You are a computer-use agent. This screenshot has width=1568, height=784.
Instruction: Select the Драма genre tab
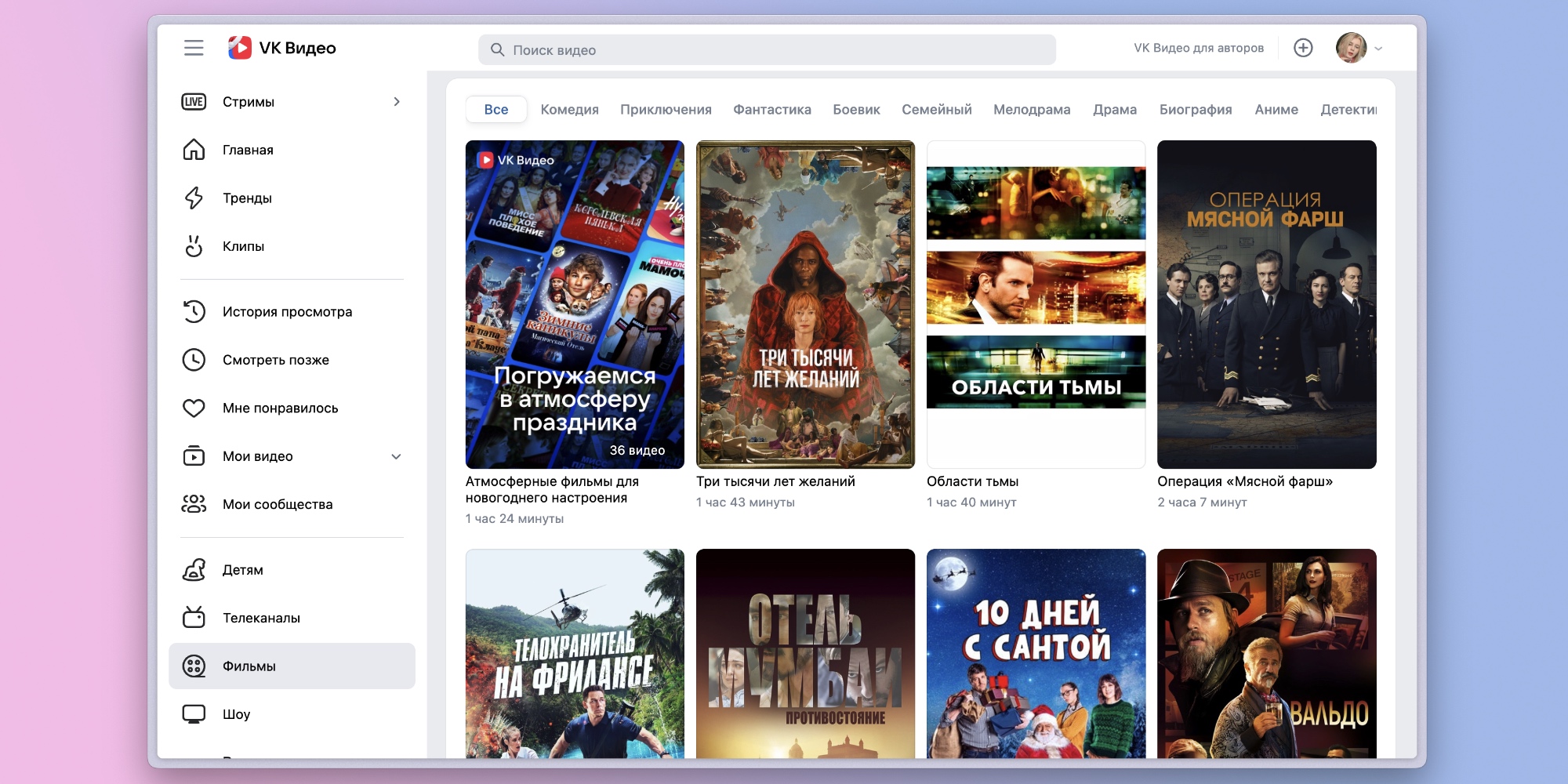click(x=1115, y=110)
